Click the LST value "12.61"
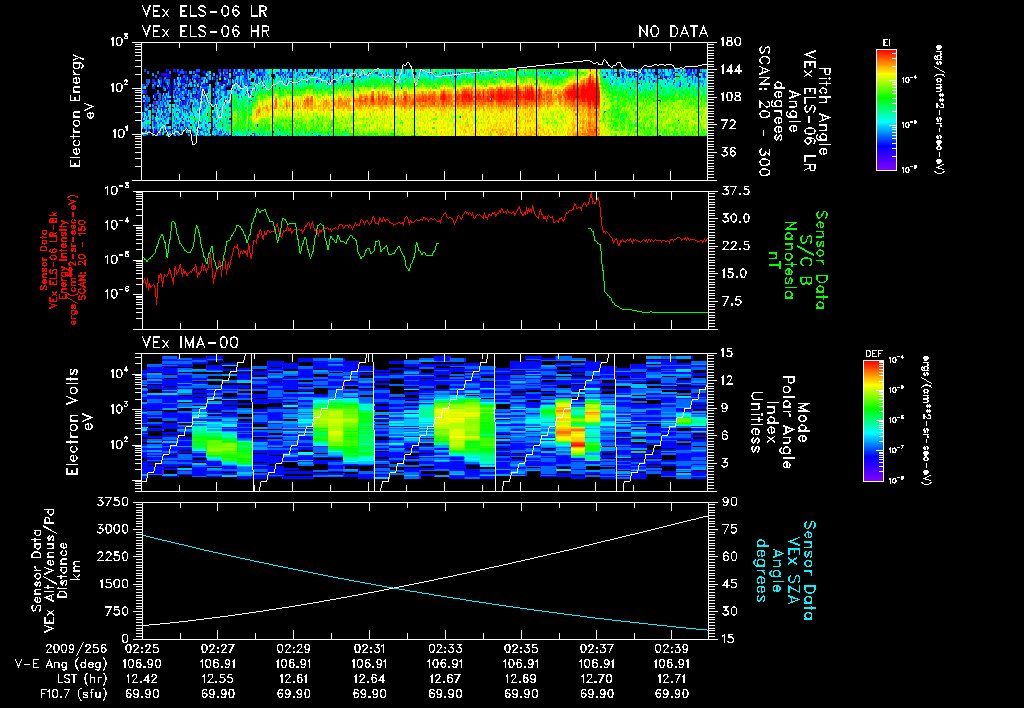The width and height of the screenshot is (1024, 708). (x=293, y=679)
